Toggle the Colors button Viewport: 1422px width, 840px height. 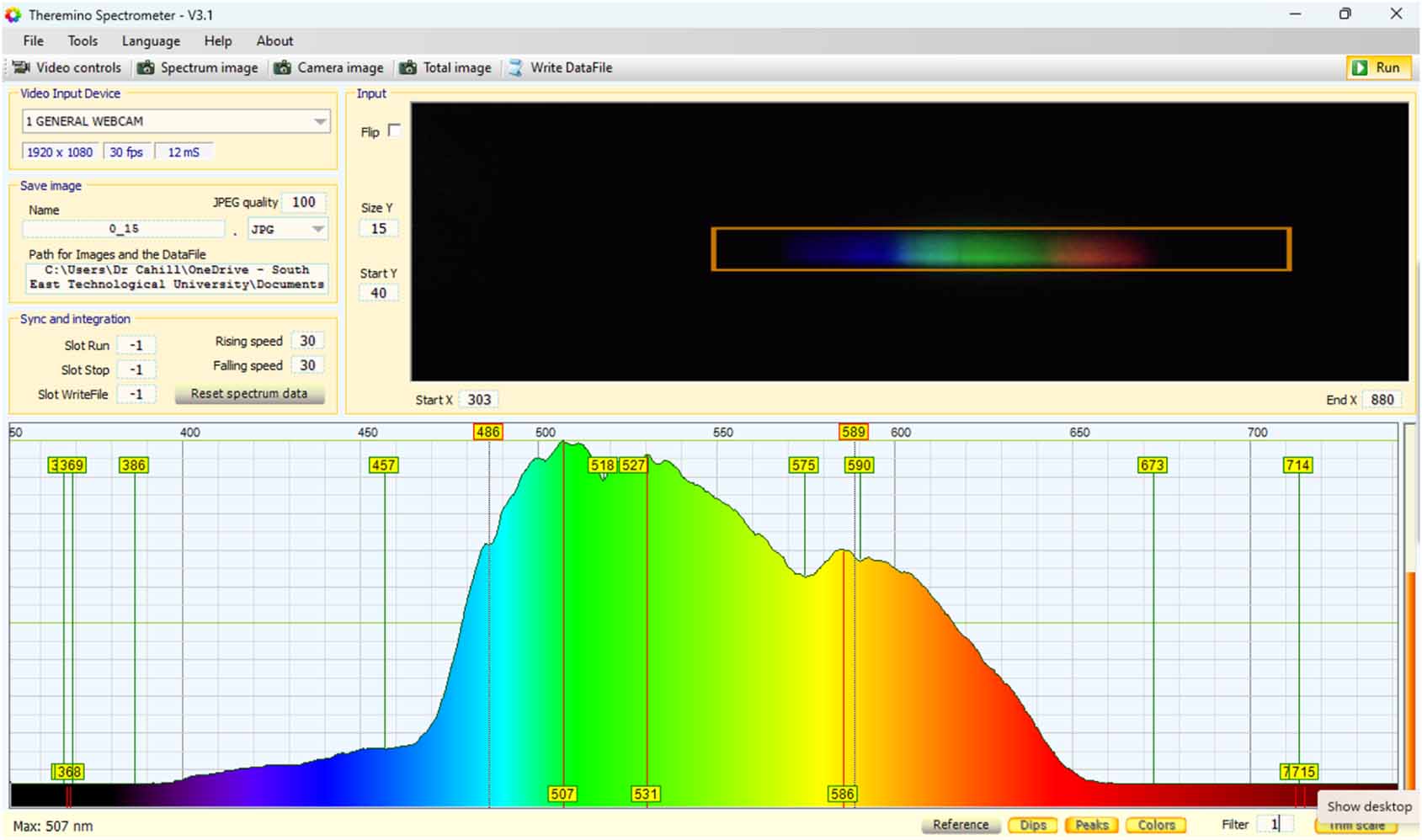[1156, 825]
